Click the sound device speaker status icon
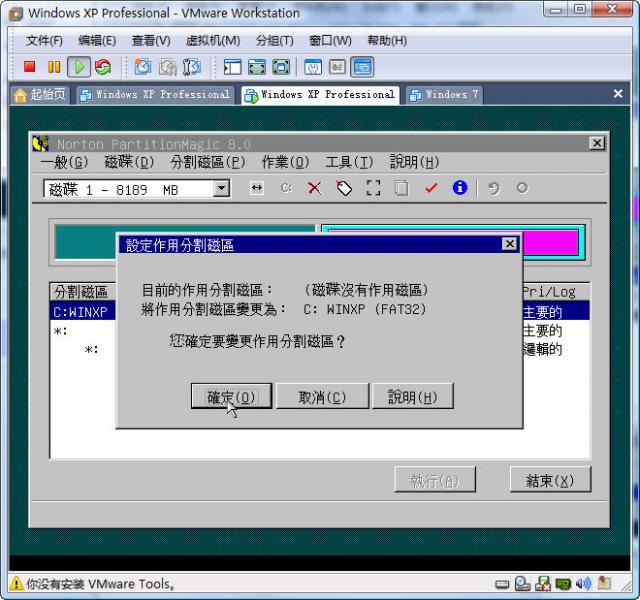 point(583,584)
